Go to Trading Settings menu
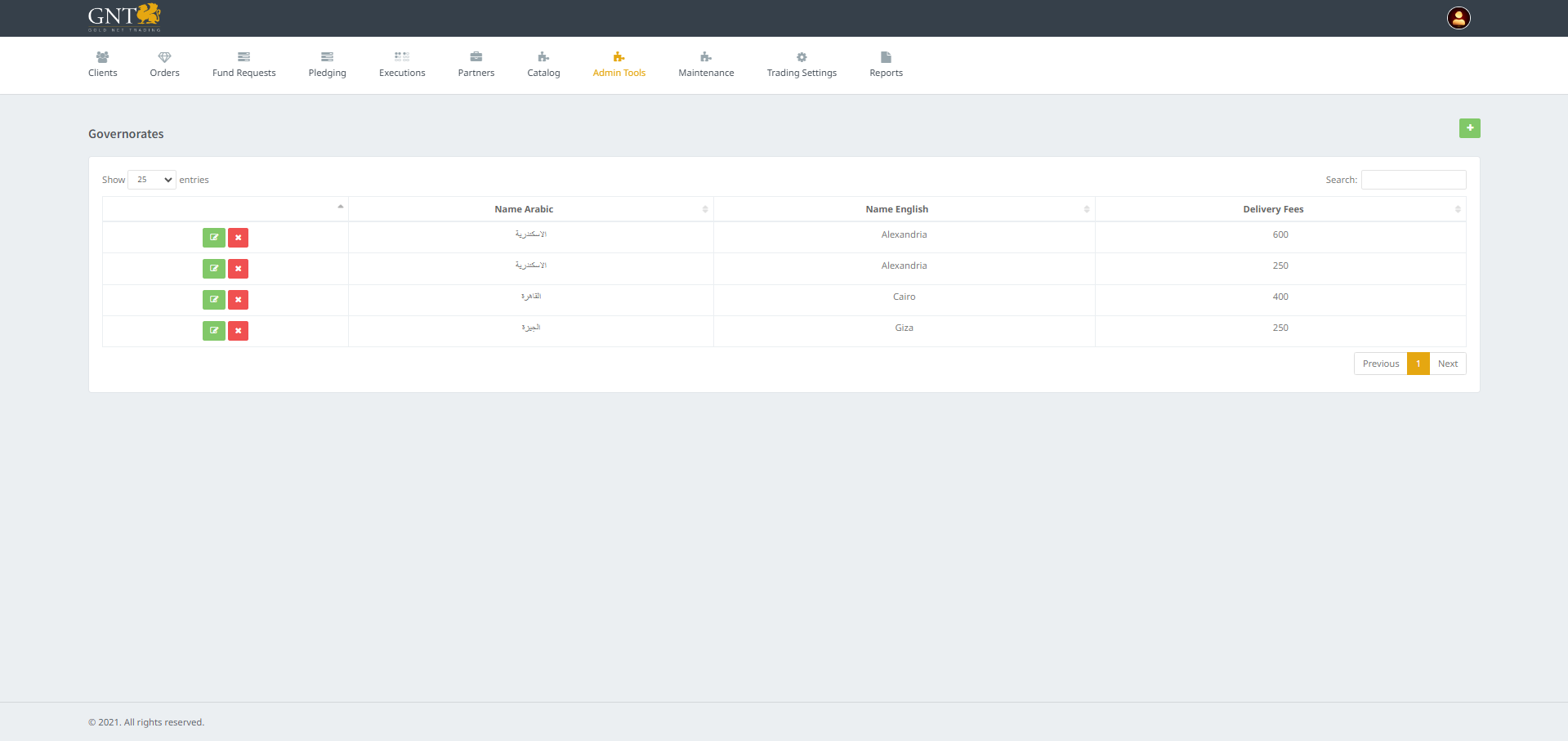The height and width of the screenshot is (741, 1568). (x=801, y=65)
